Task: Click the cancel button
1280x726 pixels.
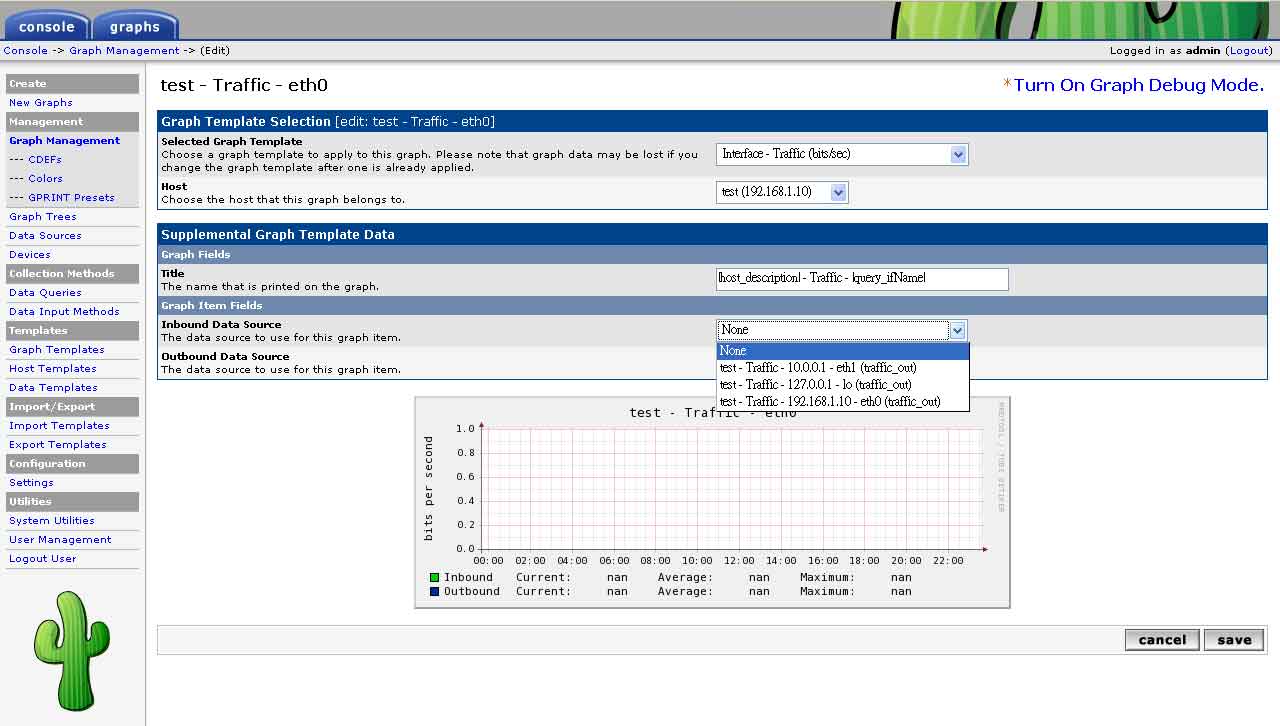Action: pos(1162,640)
